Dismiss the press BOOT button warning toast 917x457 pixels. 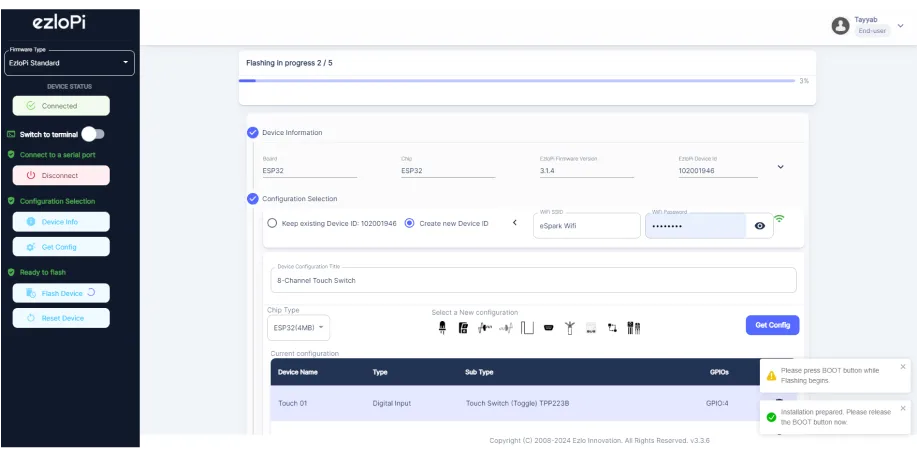pos(902,367)
